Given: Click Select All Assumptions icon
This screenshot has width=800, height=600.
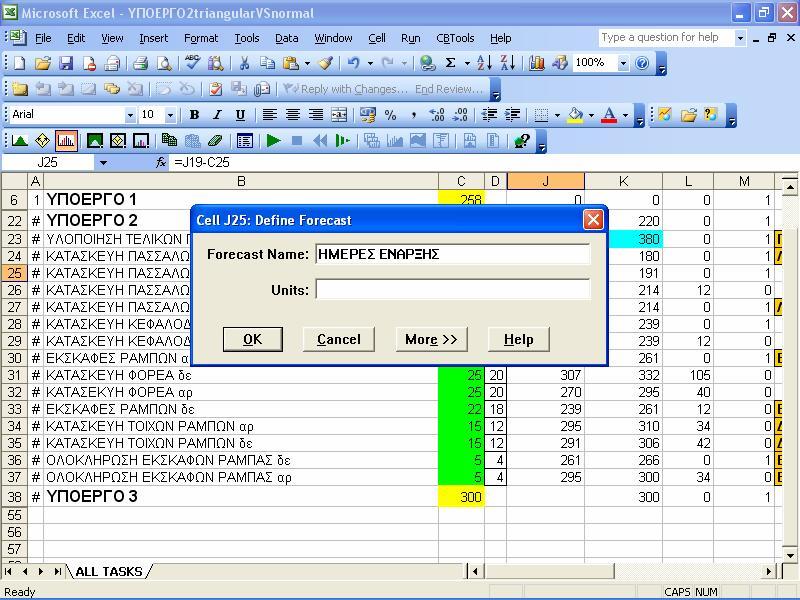Looking at the screenshot, I should [95, 141].
